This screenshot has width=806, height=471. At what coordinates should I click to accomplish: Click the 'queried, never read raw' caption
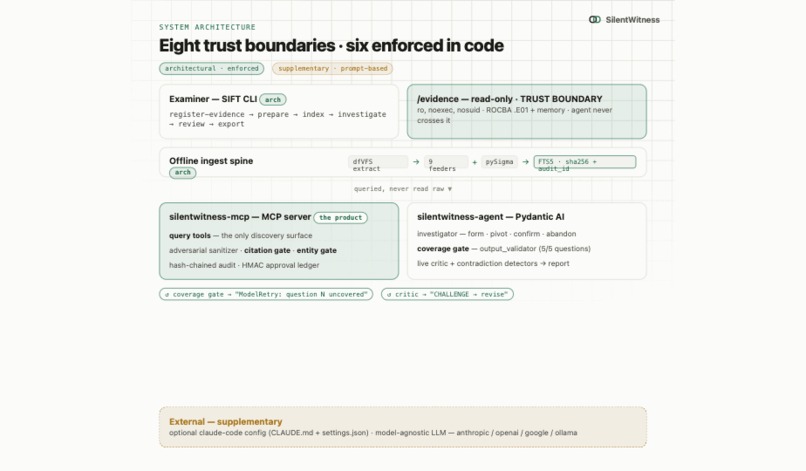(402, 189)
